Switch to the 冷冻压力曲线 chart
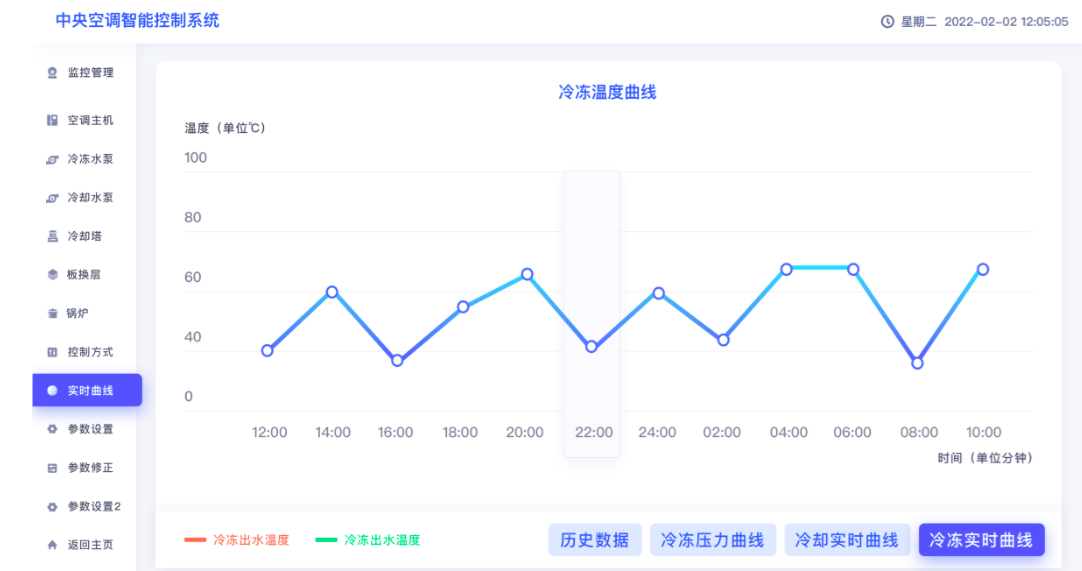This screenshot has height=571, width=1082. point(712,540)
